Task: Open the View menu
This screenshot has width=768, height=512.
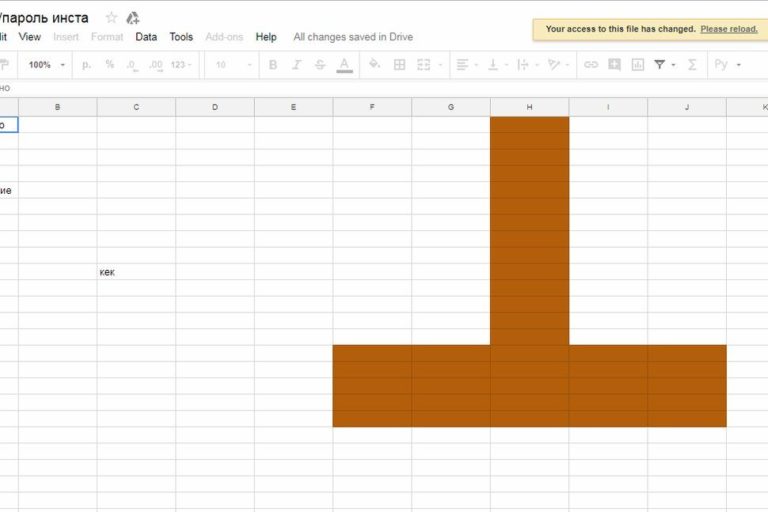Action: click(x=29, y=37)
